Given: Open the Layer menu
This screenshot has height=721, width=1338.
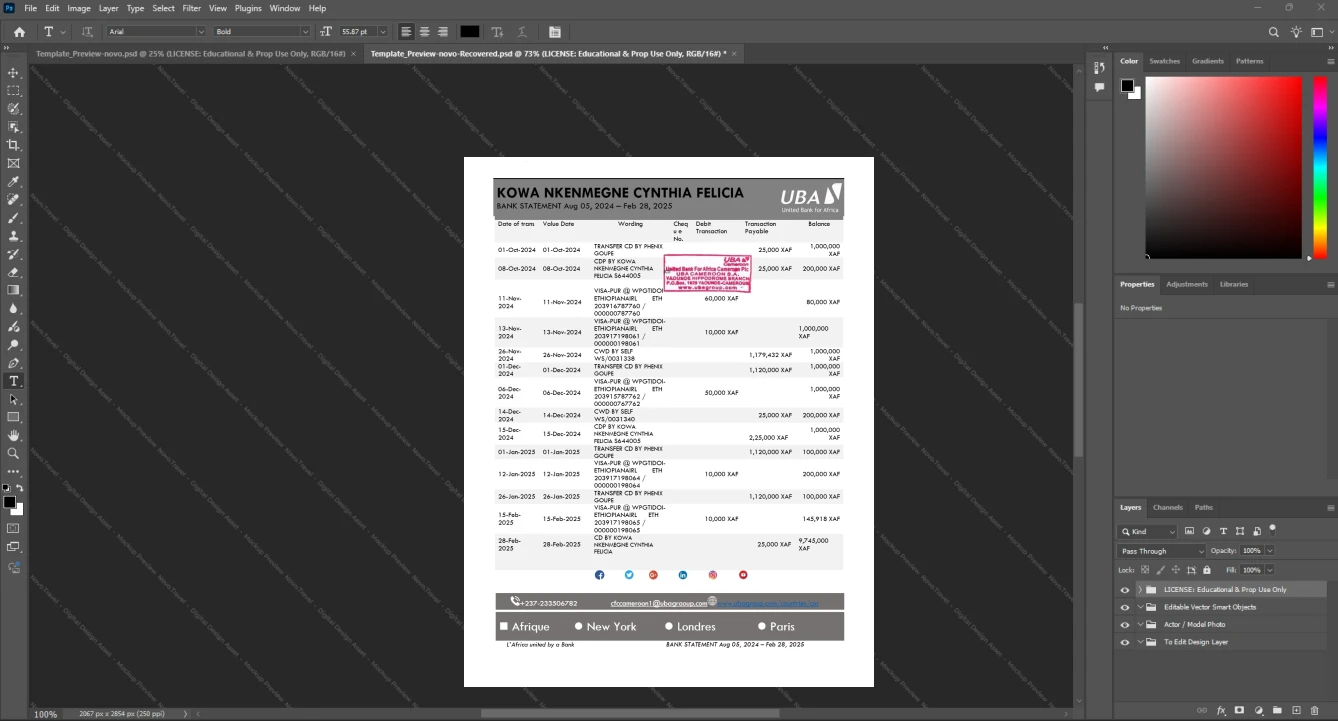Looking at the screenshot, I should click(x=108, y=8).
